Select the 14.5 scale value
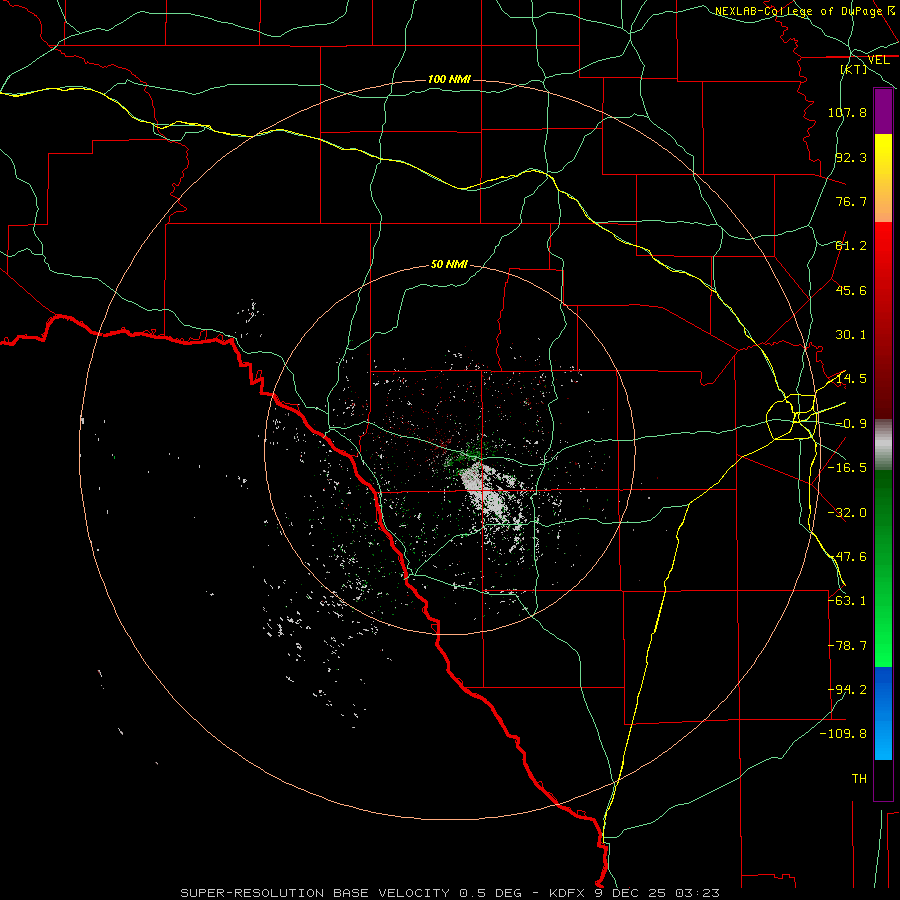 [851, 379]
